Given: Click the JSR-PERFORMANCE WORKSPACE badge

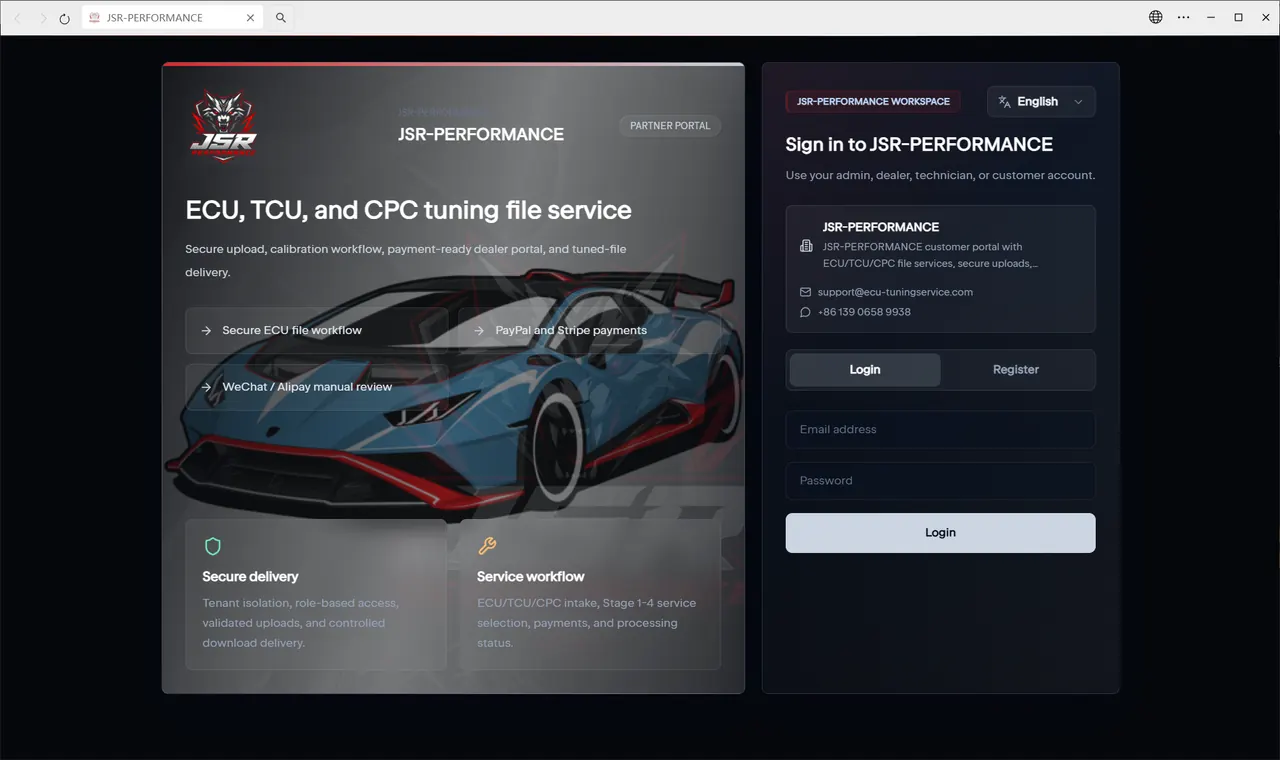Looking at the screenshot, I should tap(873, 102).
